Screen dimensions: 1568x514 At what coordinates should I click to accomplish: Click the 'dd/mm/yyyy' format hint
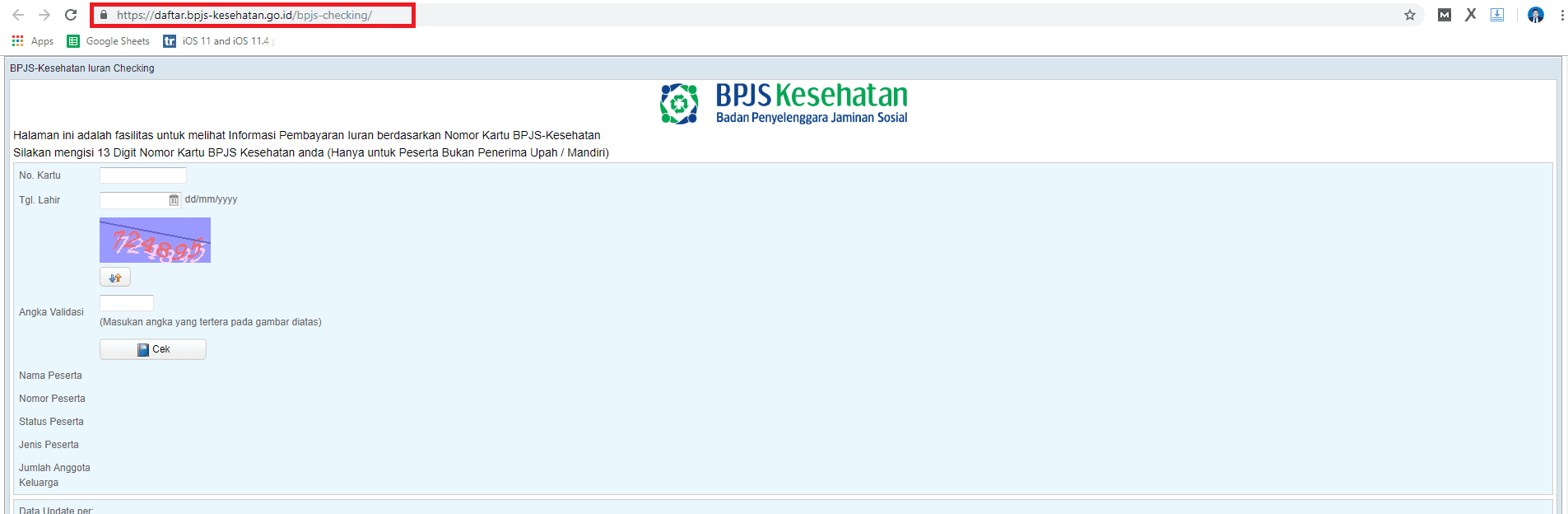point(211,199)
